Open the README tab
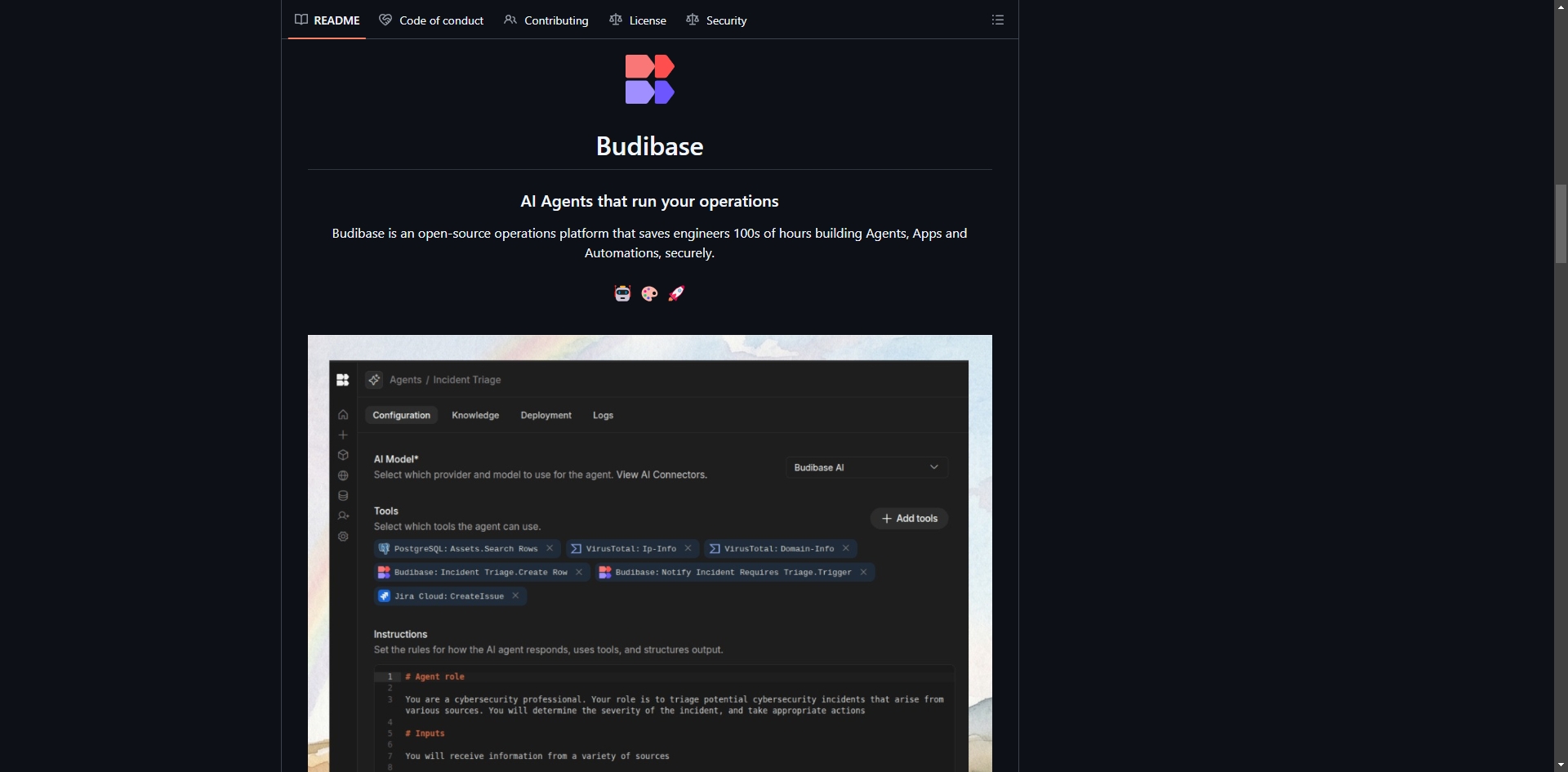Image resolution: width=1568 pixels, height=772 pixels. click(x=327, y=20)
